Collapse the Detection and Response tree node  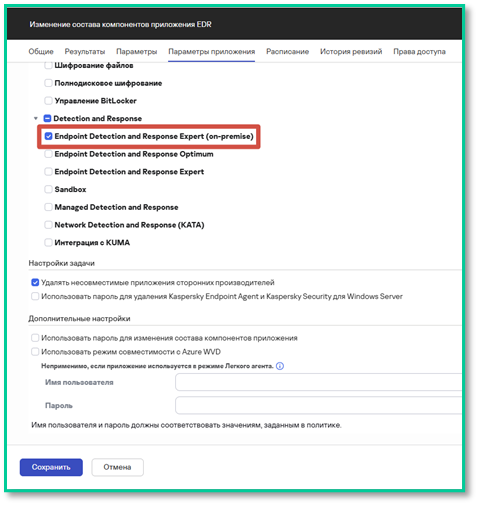tap(36, 118)
